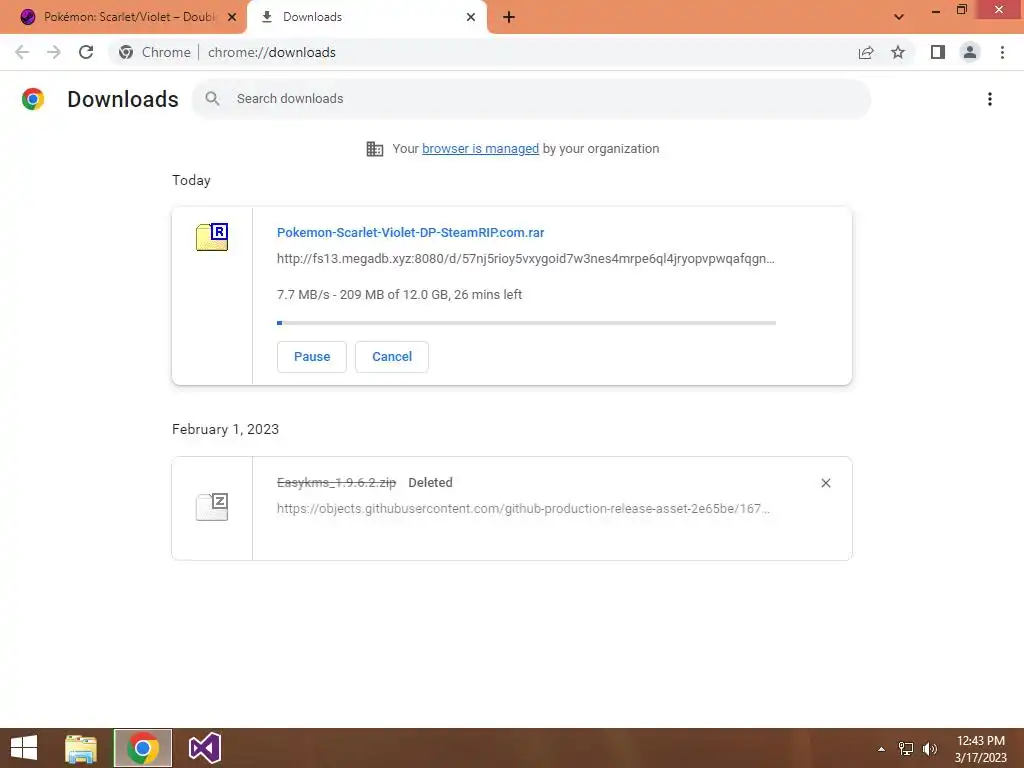This screenshot has width=1024, height=768.
Task: Click the address bar URL chrome://downloads
Action: click(x=272, y=52)
